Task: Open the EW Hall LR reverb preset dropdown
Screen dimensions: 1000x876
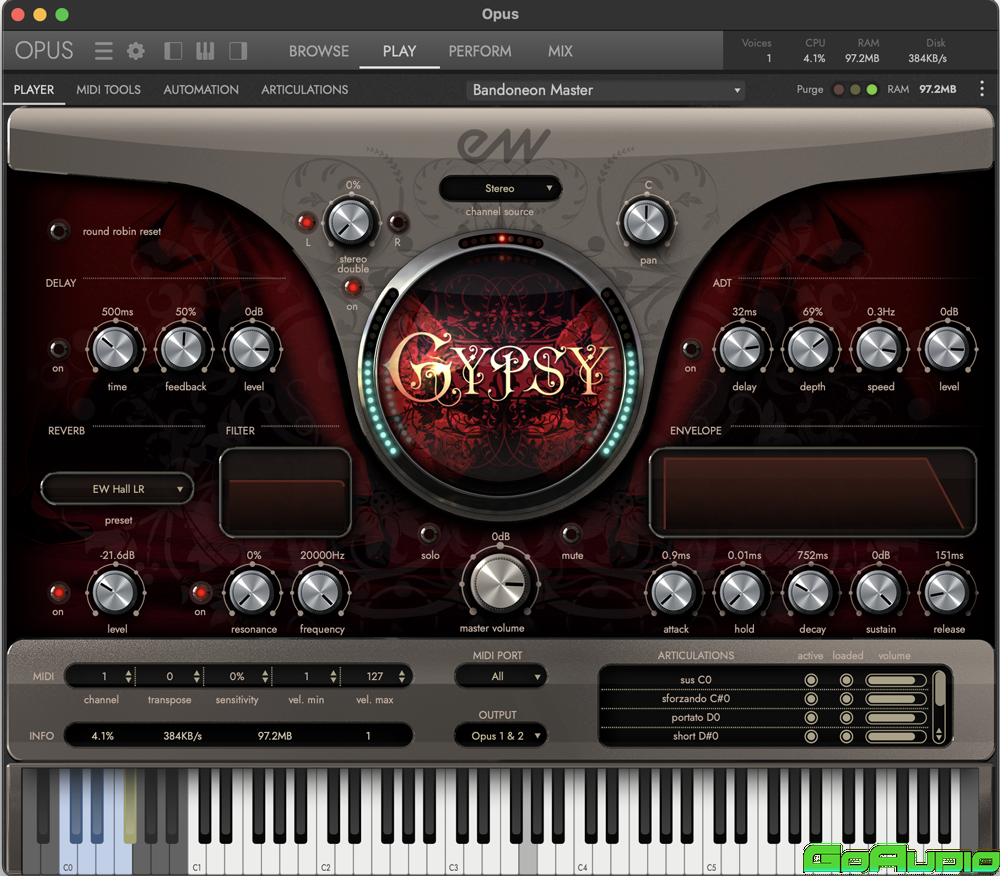Action: click(118, 489)
